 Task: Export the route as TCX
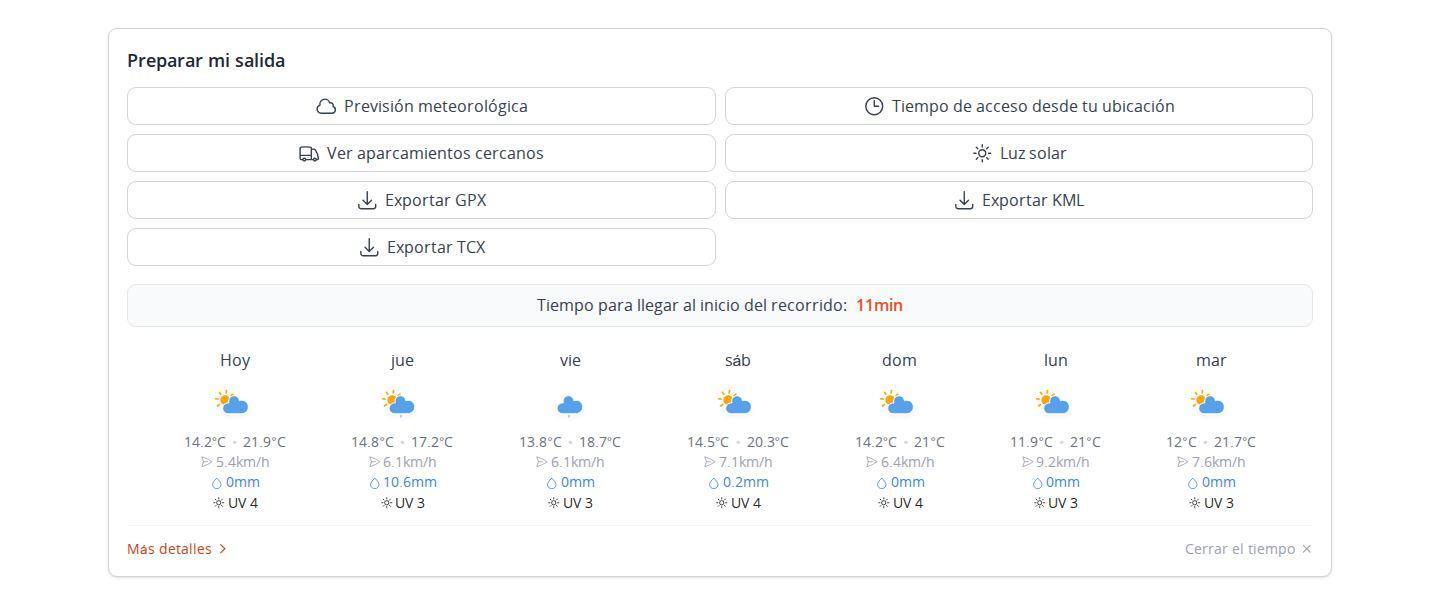pos(421,247)
